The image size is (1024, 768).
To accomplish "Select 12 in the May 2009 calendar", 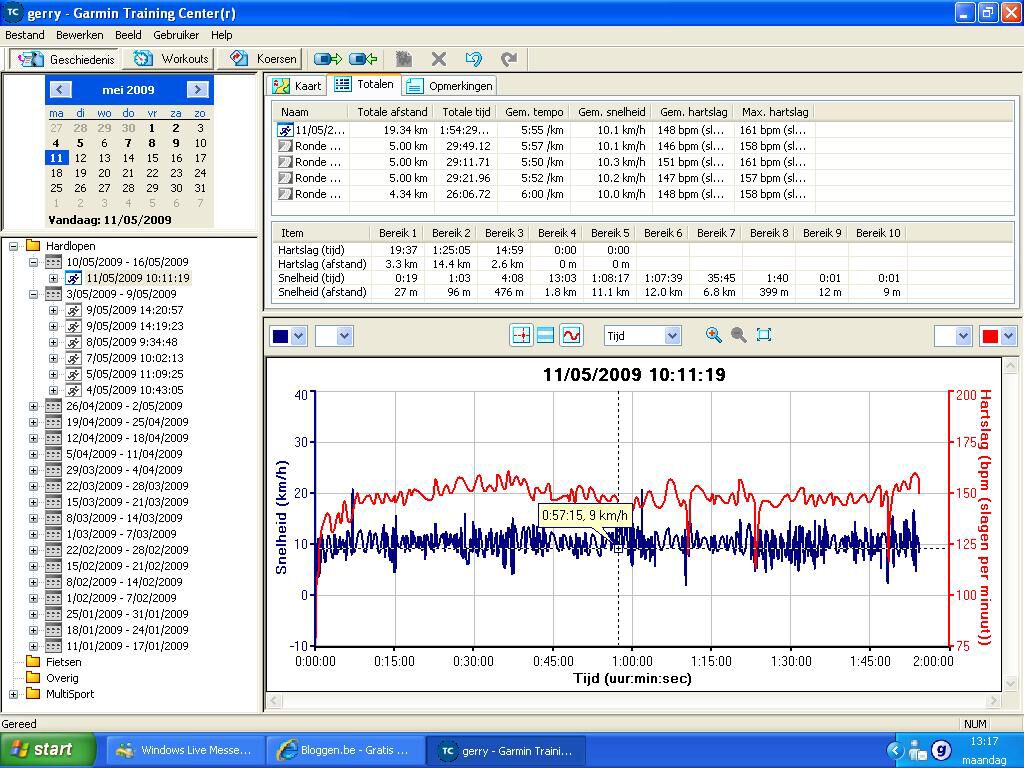I will pos(80,158).
